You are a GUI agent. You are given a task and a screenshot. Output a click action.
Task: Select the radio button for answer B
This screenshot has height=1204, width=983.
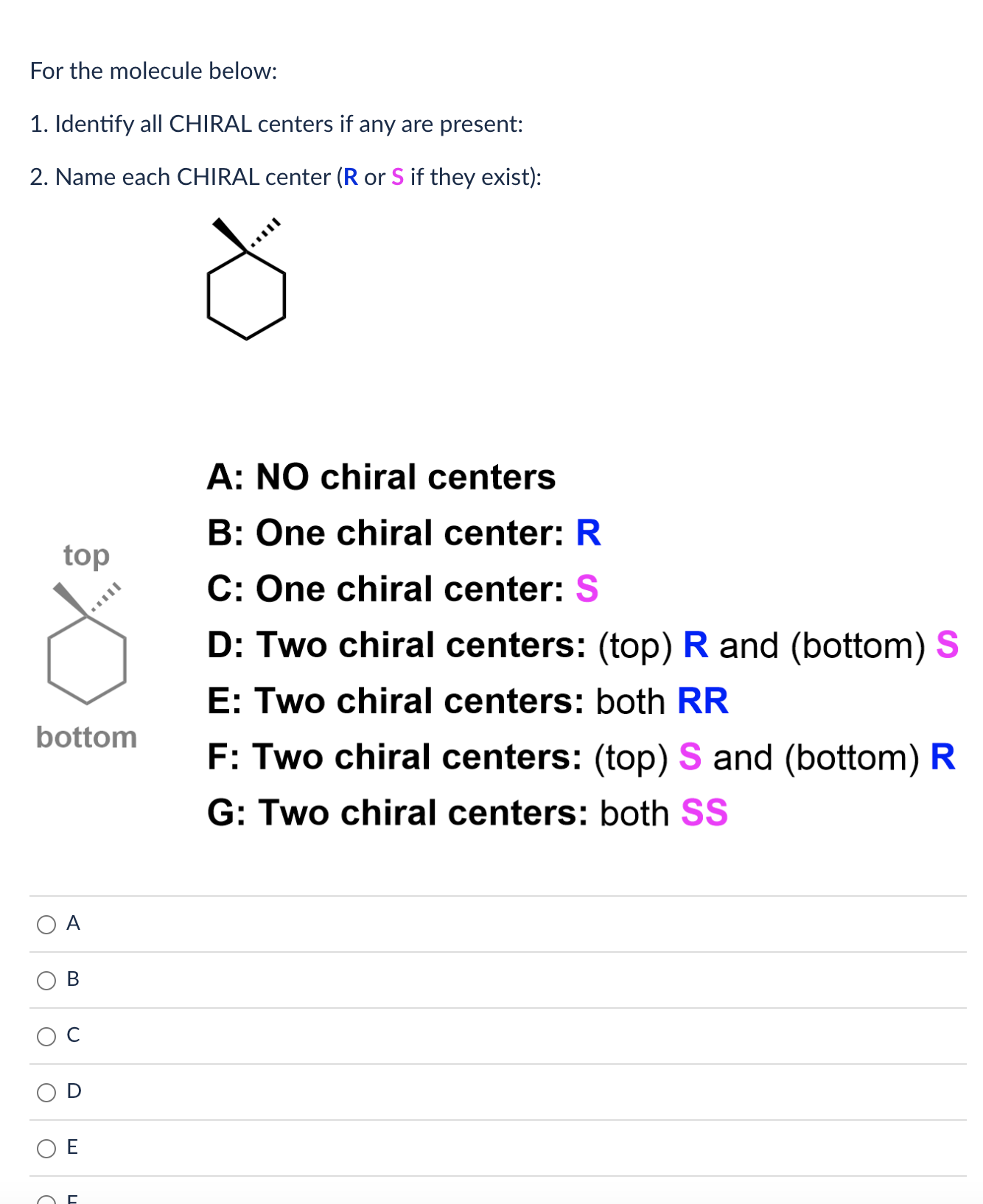tap(46, 981)
